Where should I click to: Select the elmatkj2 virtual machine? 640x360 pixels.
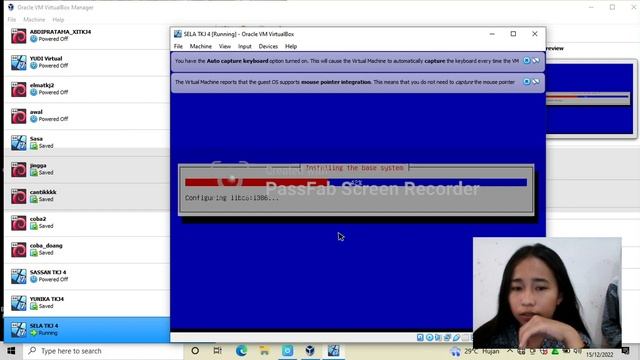pyautogui.click(x=87, y=89)
